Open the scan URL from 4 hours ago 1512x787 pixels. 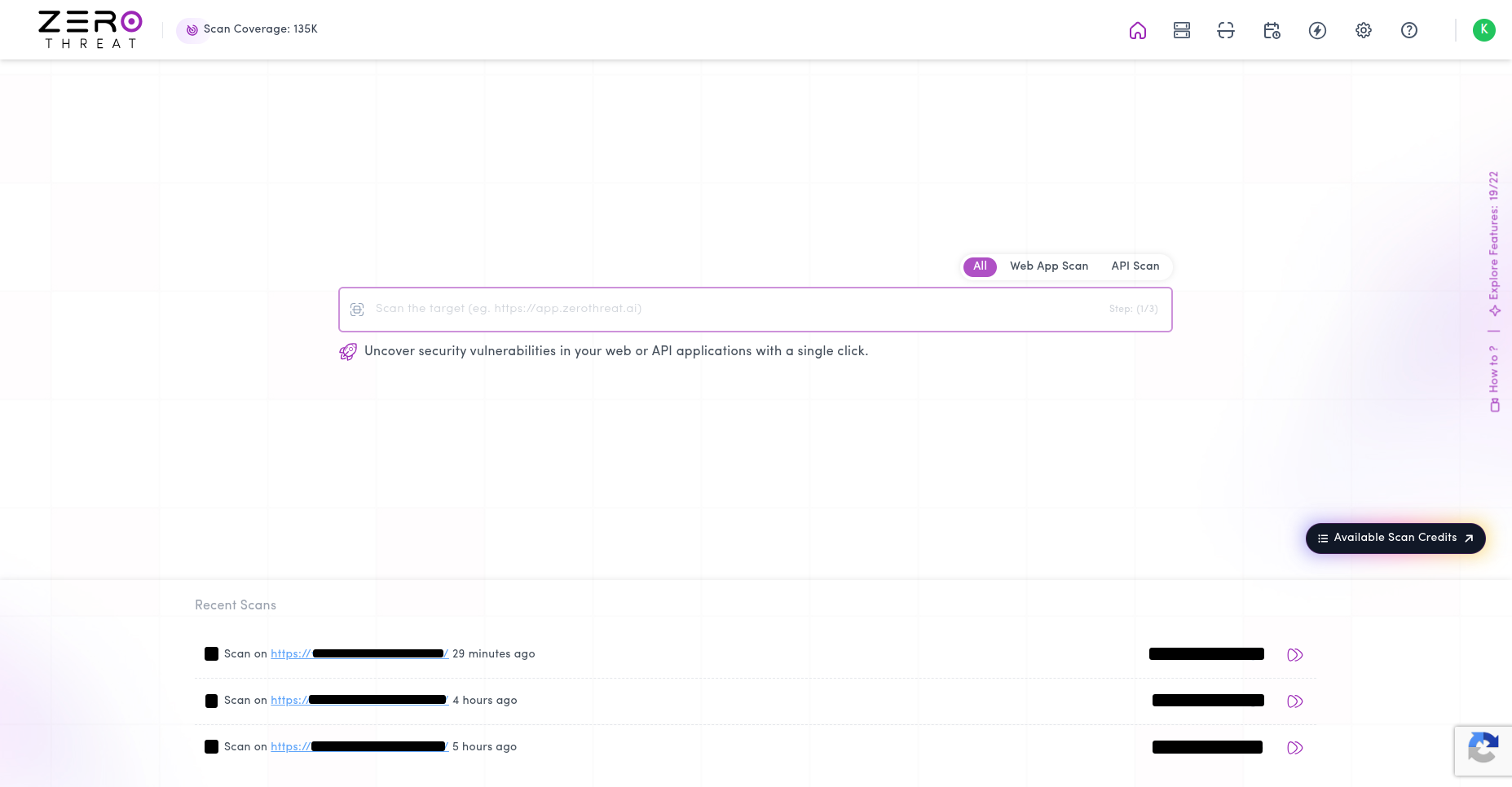click(x=359, y=701)
